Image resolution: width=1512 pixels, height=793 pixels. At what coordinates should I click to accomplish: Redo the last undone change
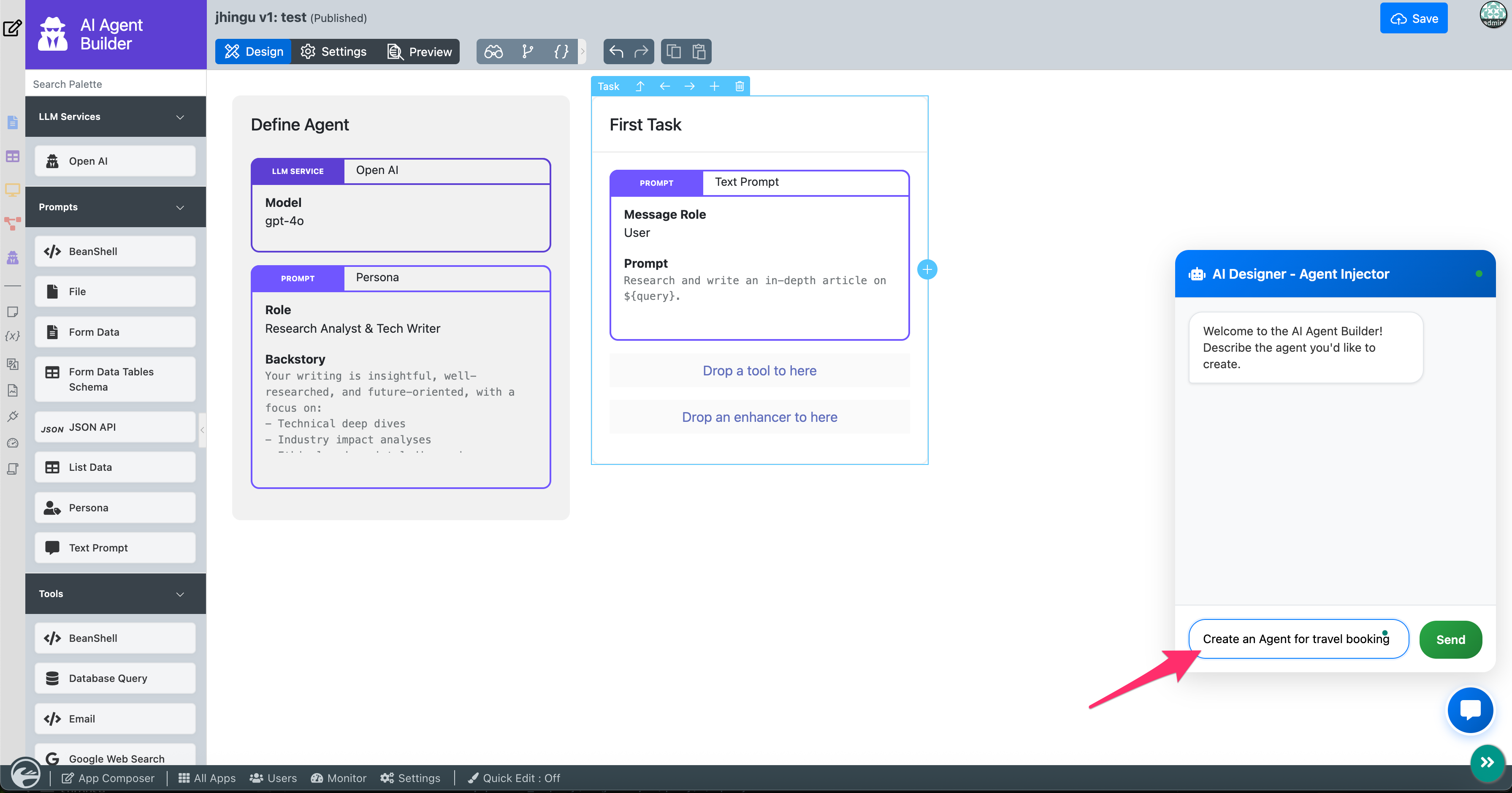(641, 52)
